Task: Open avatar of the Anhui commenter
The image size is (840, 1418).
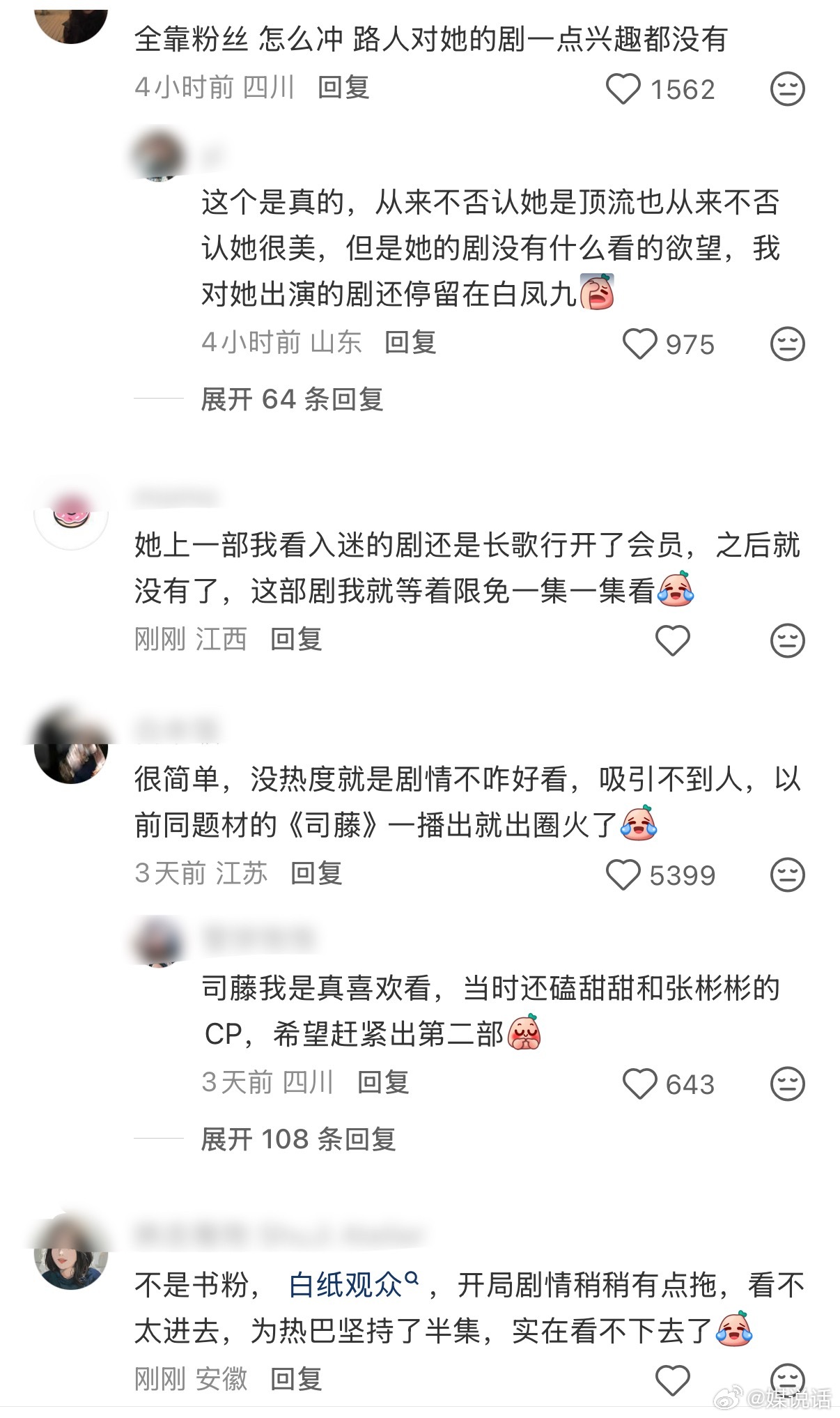Action: pyautogui.click(x=71, y=1253)
